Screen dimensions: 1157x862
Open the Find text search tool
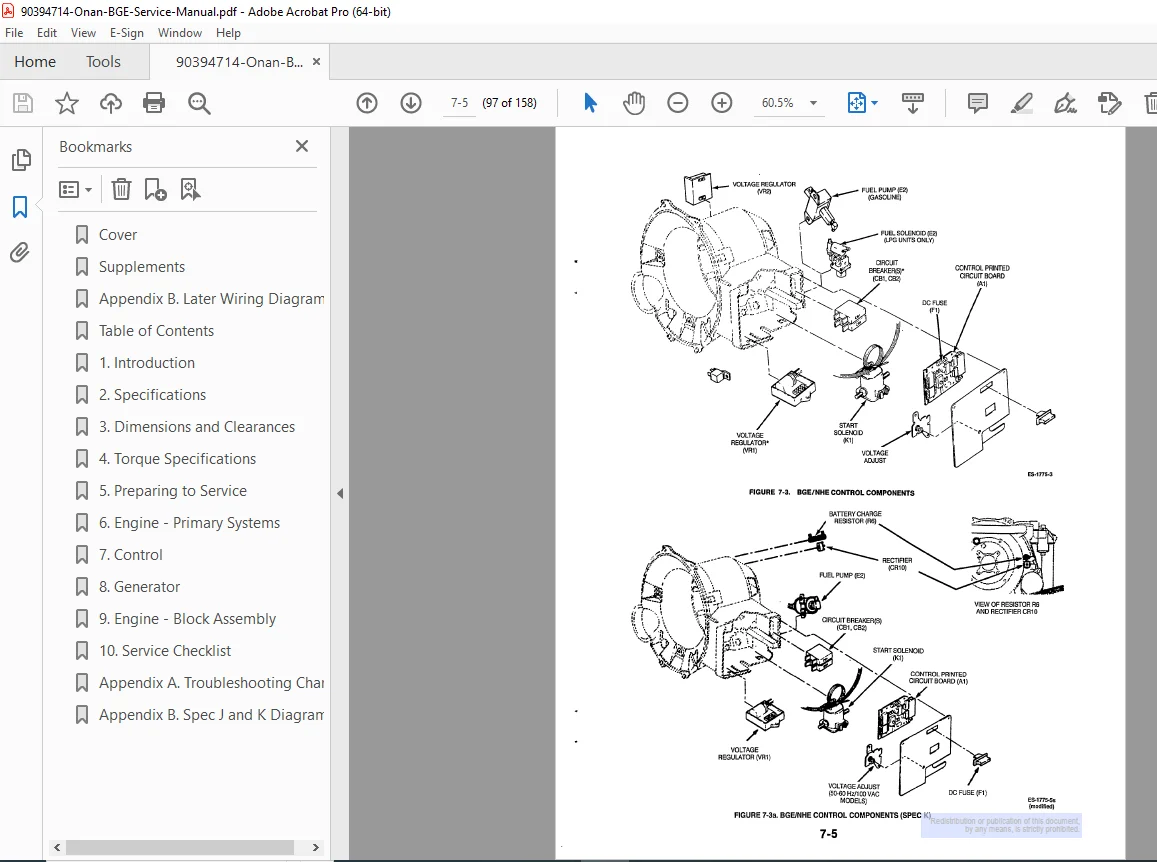pos(199,103)
